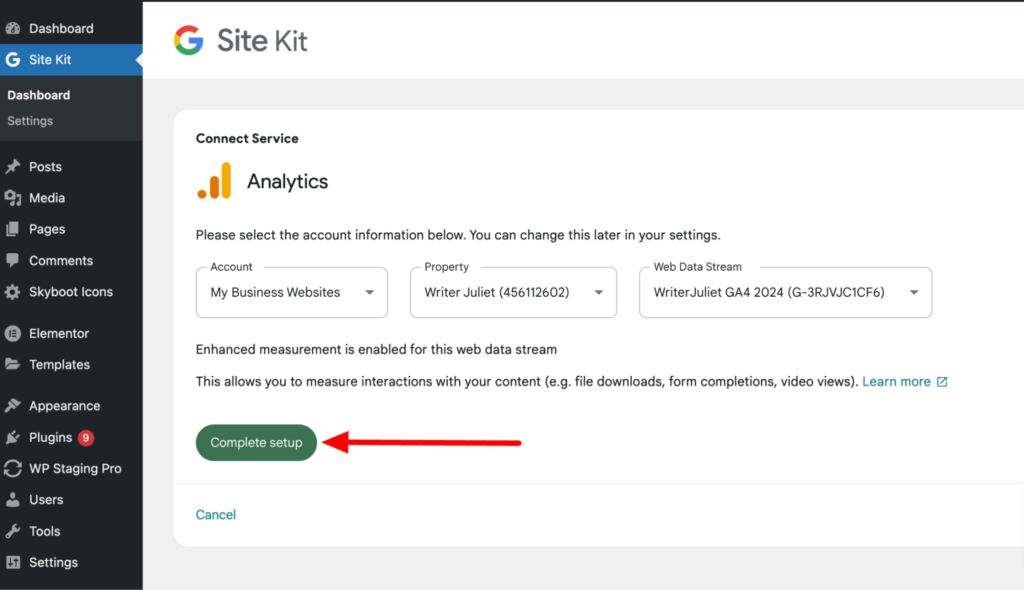Open the Site Kit Dashboard menu item
The width and height of the screenshot is (1024, 590).
tap(38, 95)
